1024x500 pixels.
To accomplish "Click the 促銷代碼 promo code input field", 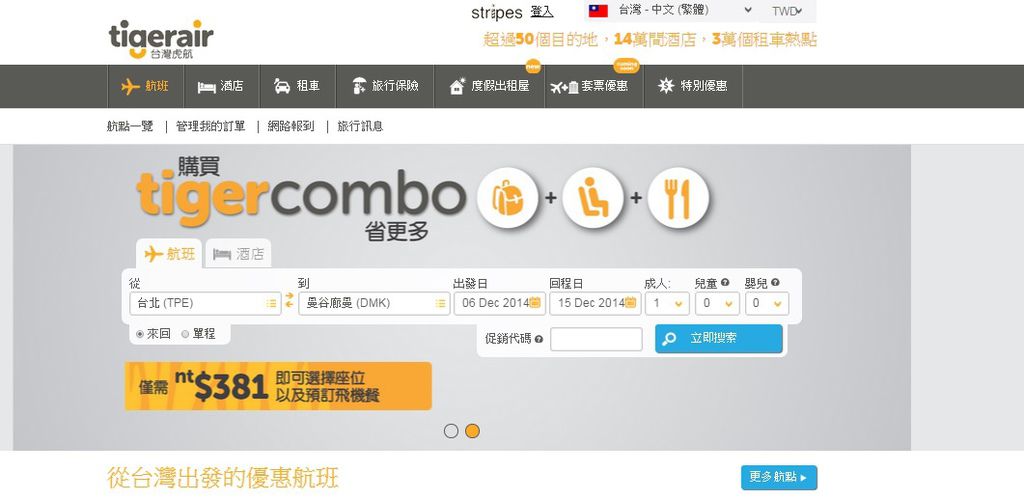I will 596,339.
